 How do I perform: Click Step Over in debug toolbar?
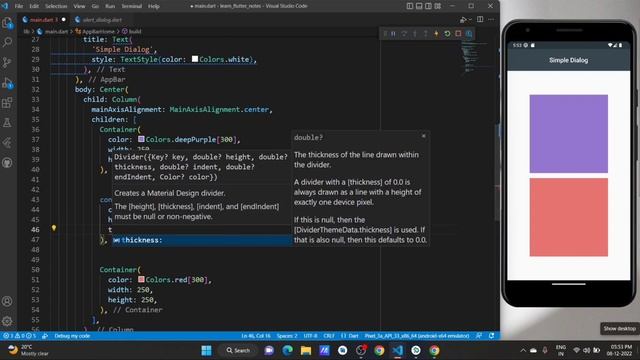404,34
